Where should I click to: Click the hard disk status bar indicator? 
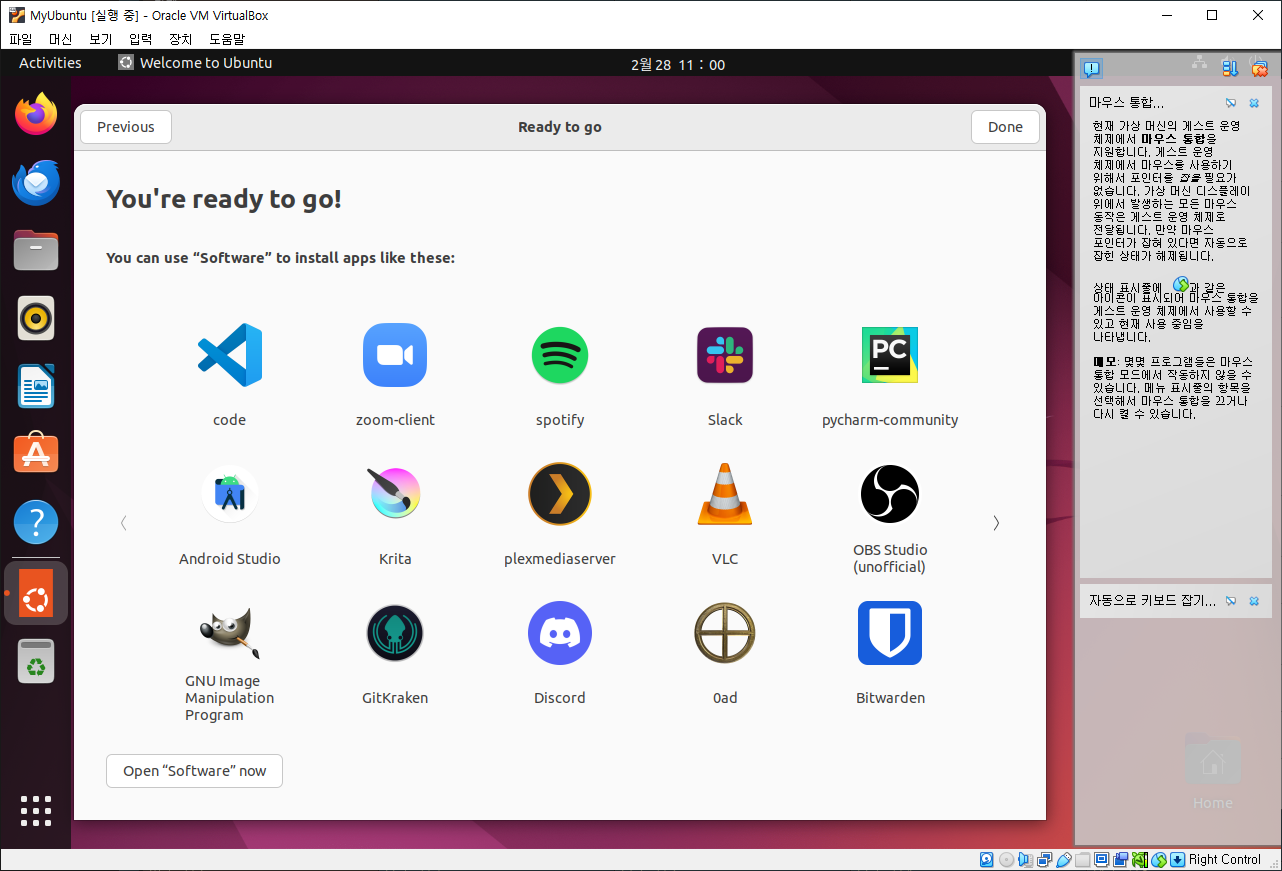[x=987, y=859]
